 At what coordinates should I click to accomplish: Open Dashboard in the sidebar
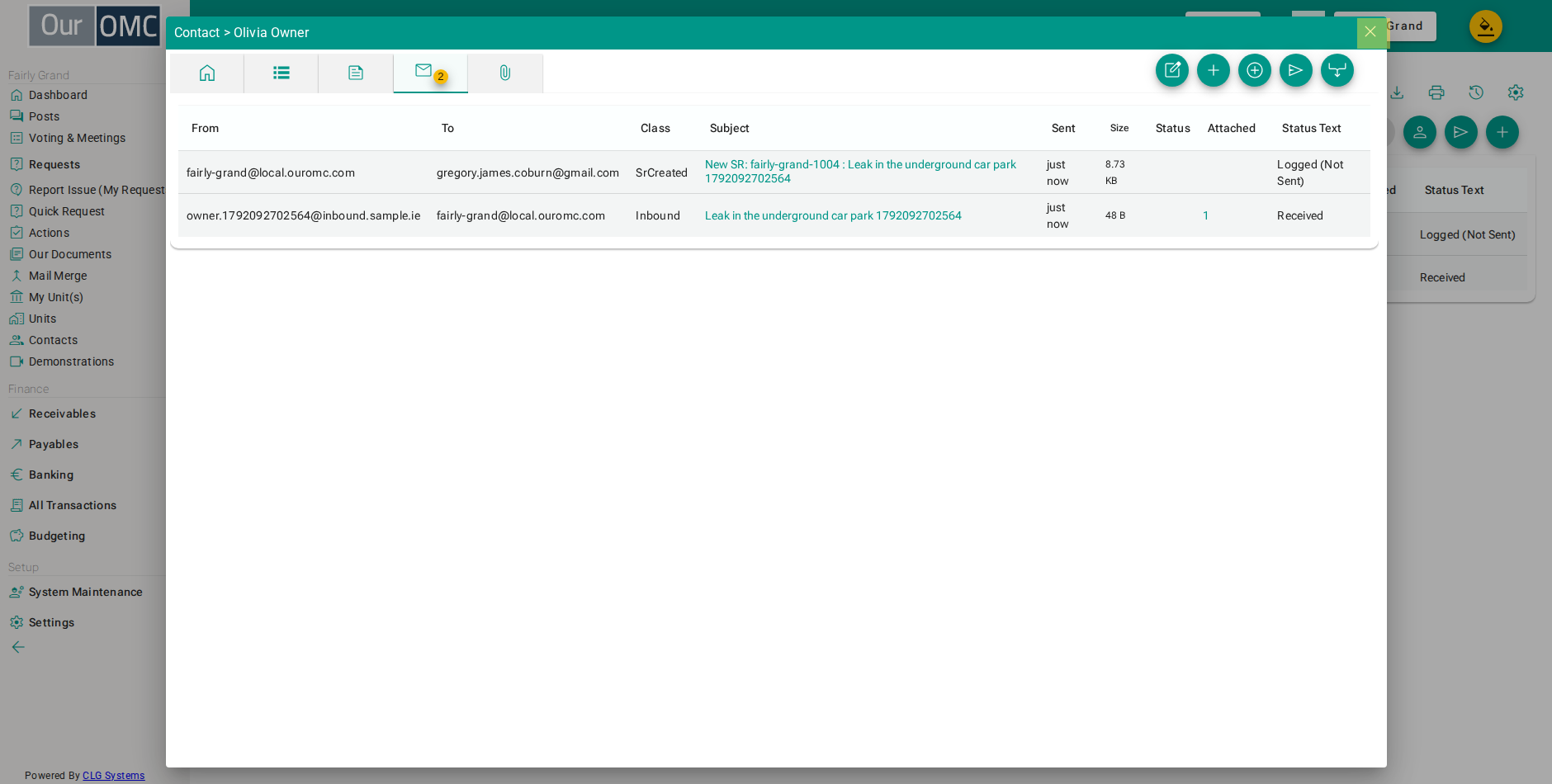(58, 95)
